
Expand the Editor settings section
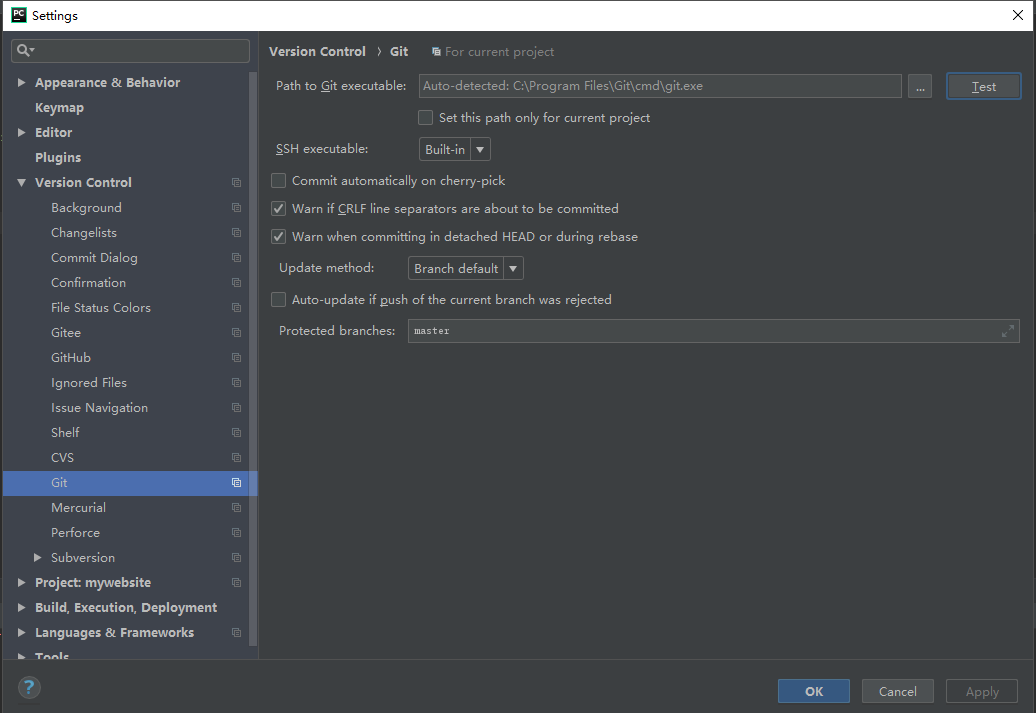[21, 133]
